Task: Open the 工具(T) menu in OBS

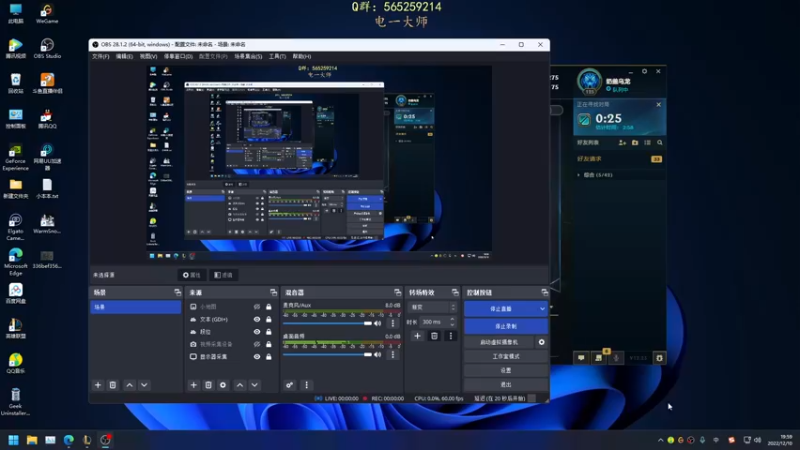Action: pos(277,56)
